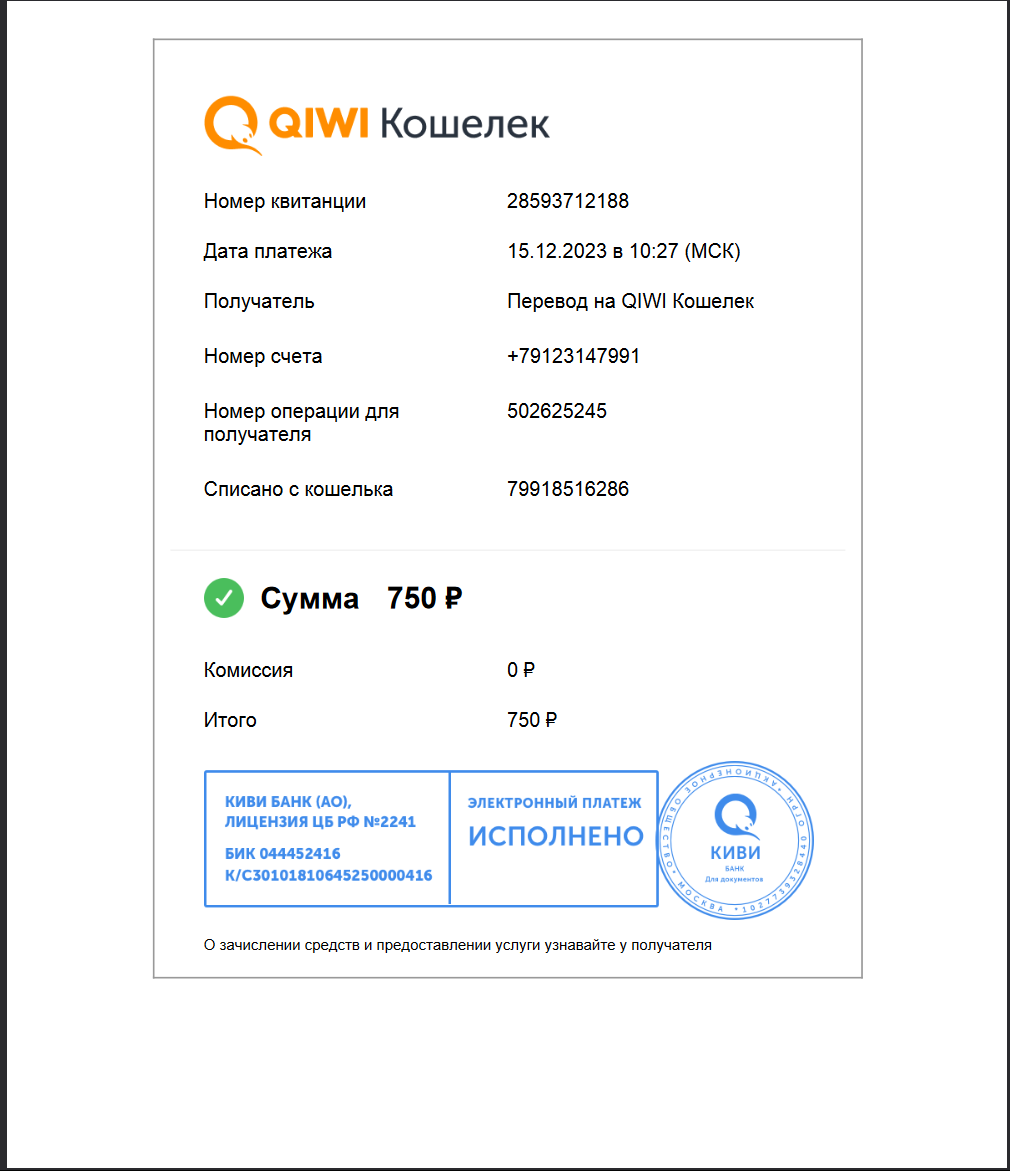Click the 'QIWI Кошелек' heading text
1010x1171 pixels.
click(x=409, y=123)
